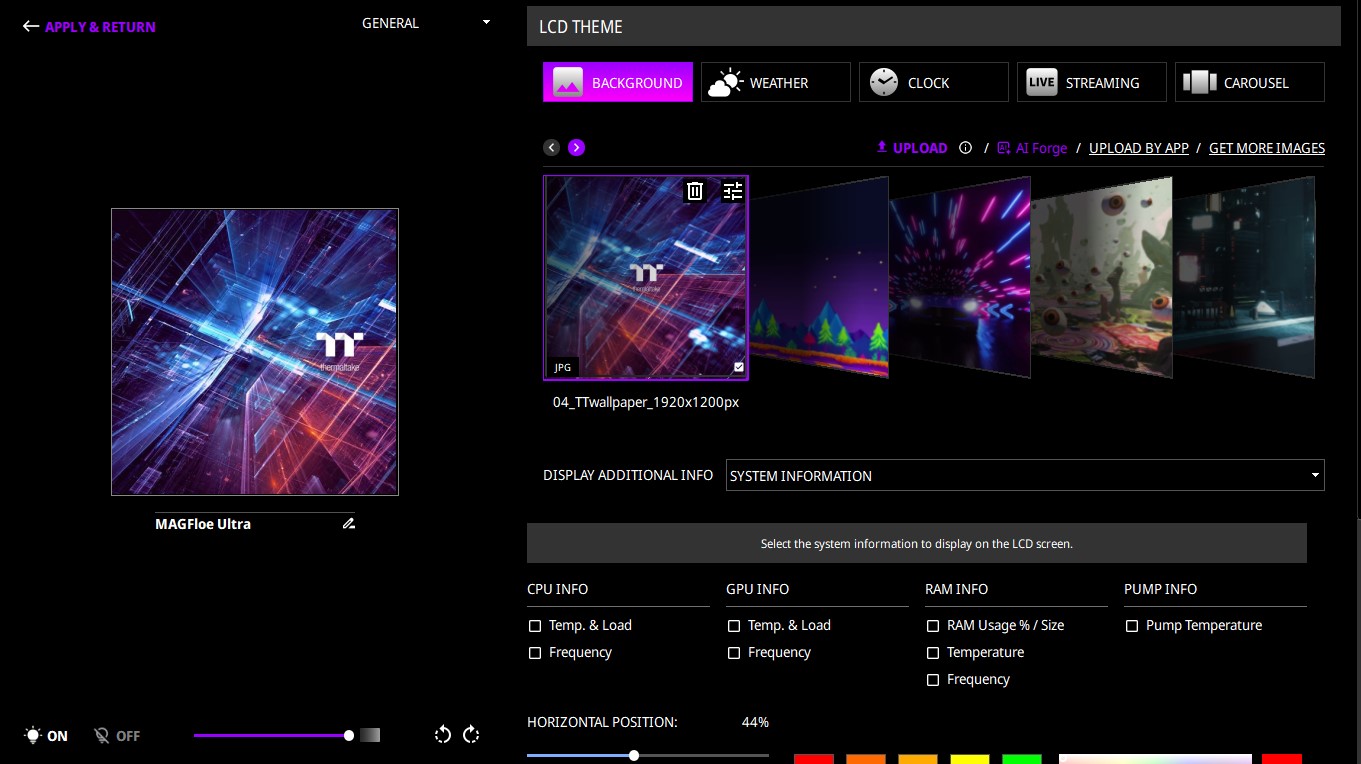
Task: Open the Get More Images link
Action: [1266, 148]
